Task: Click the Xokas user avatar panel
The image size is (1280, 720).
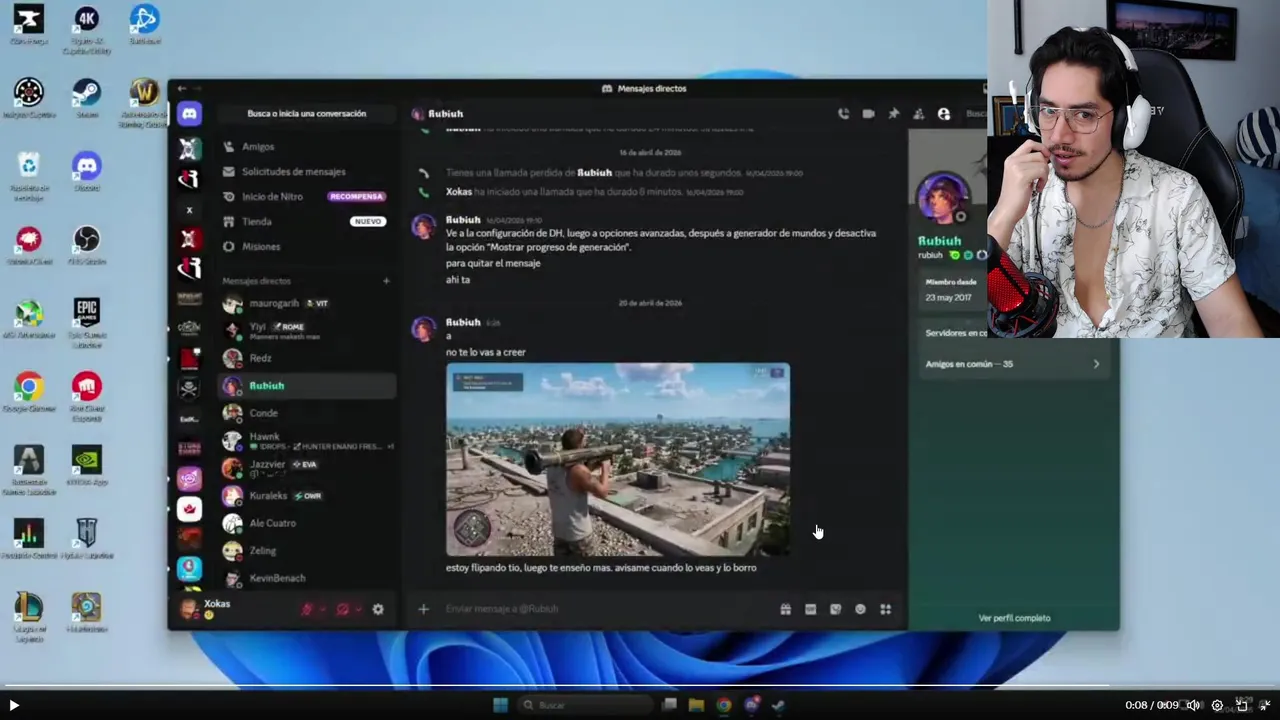Action: coord(189,608)
